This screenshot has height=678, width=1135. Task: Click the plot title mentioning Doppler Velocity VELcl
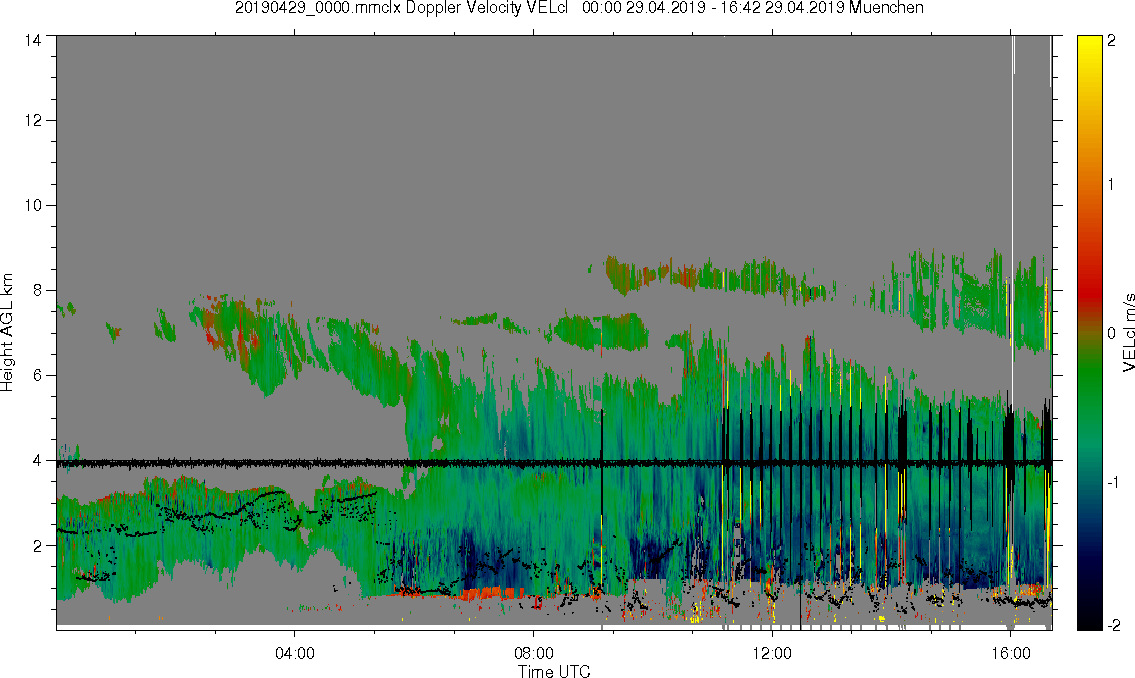579,8
